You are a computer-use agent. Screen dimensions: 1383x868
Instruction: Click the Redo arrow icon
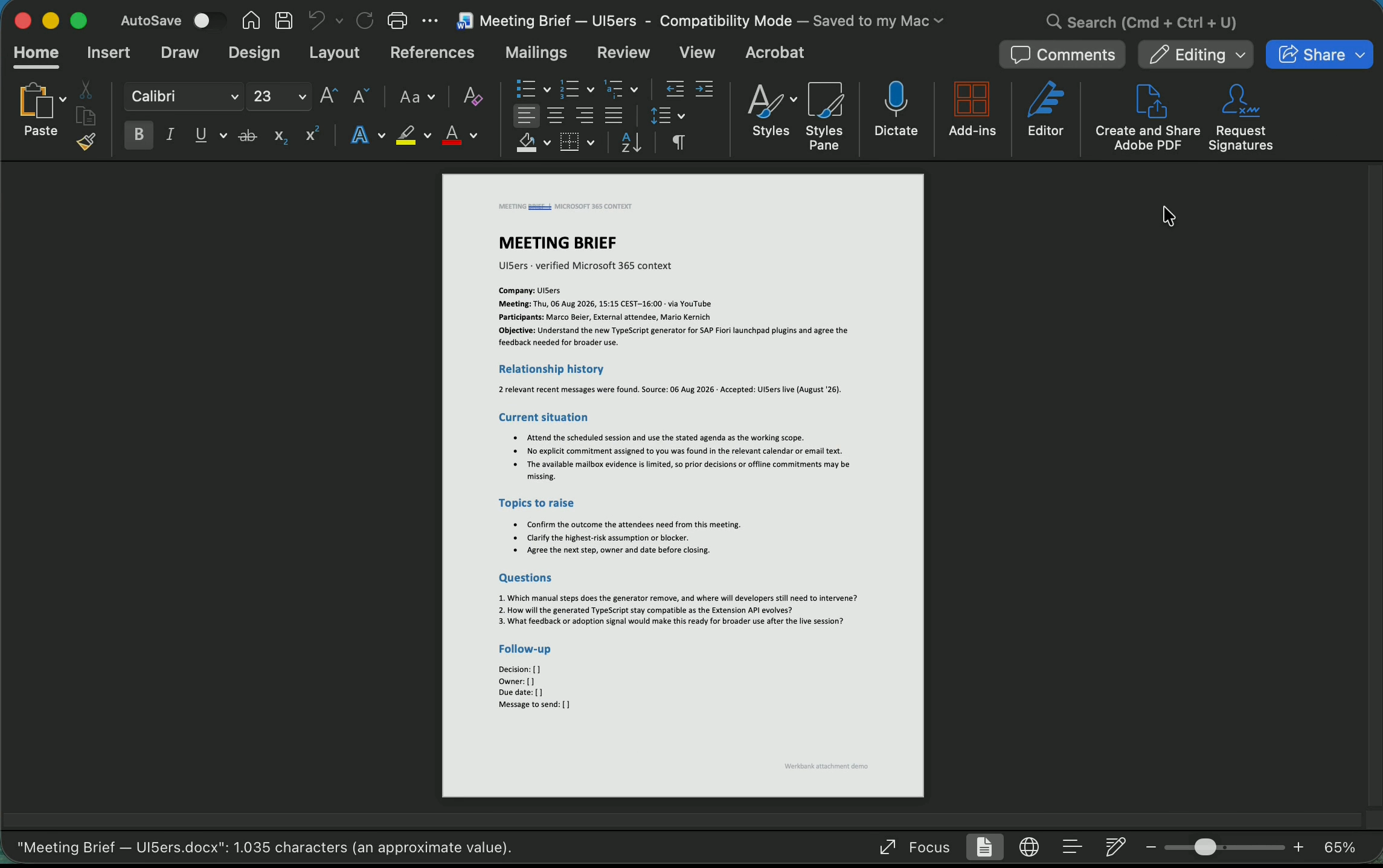click(x=365, y=21)
